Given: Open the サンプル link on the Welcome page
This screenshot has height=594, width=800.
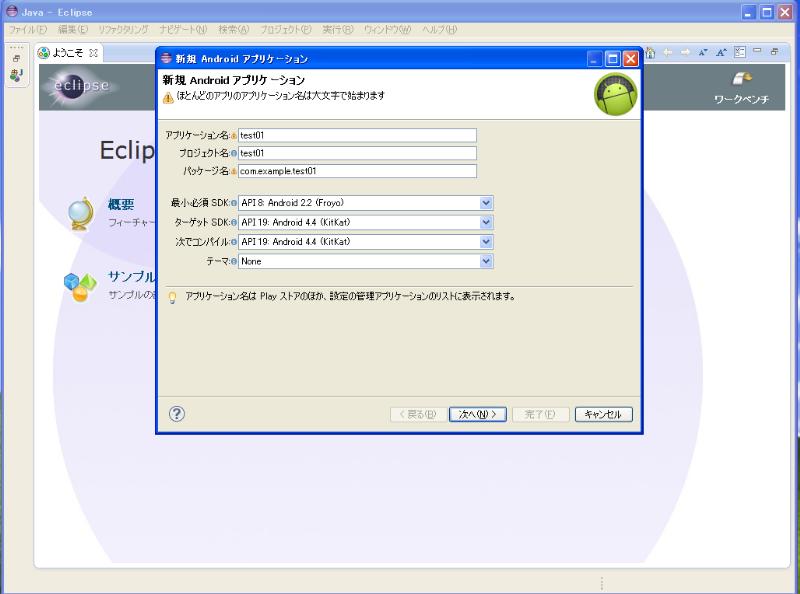Looking at the screenshot, I should [x=132, y=277].
